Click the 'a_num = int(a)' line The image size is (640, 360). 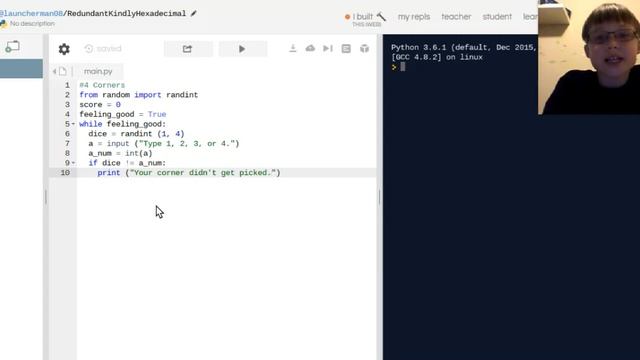pos(120,153)
